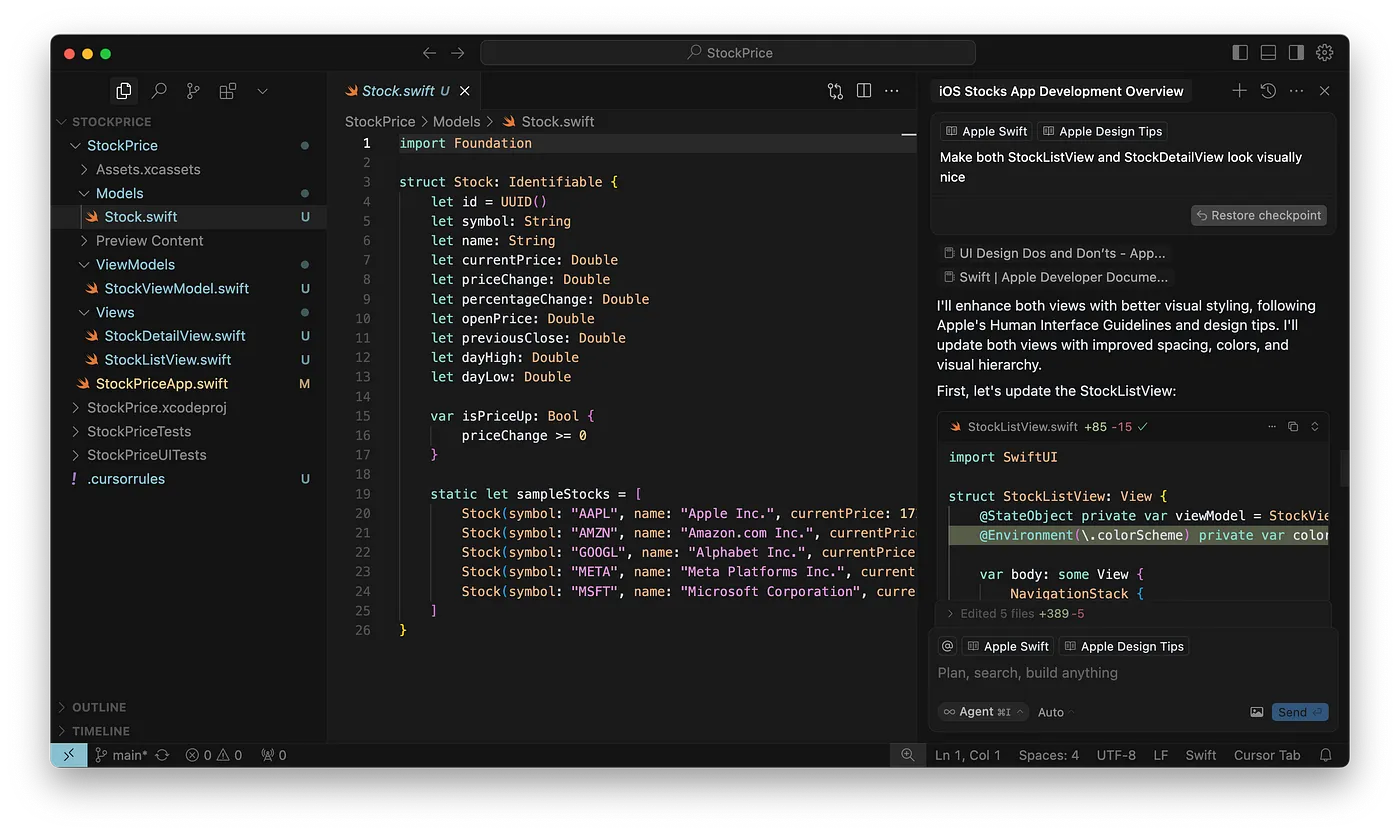
Task: Open the Extensions view icon
Action: click(x=228, y=91)
